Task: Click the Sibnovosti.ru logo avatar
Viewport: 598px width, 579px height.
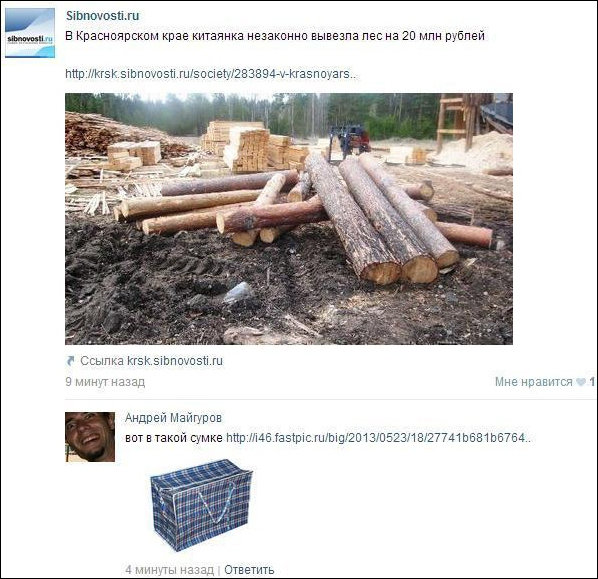Action: pyautogui.click(x=30, y=33)
